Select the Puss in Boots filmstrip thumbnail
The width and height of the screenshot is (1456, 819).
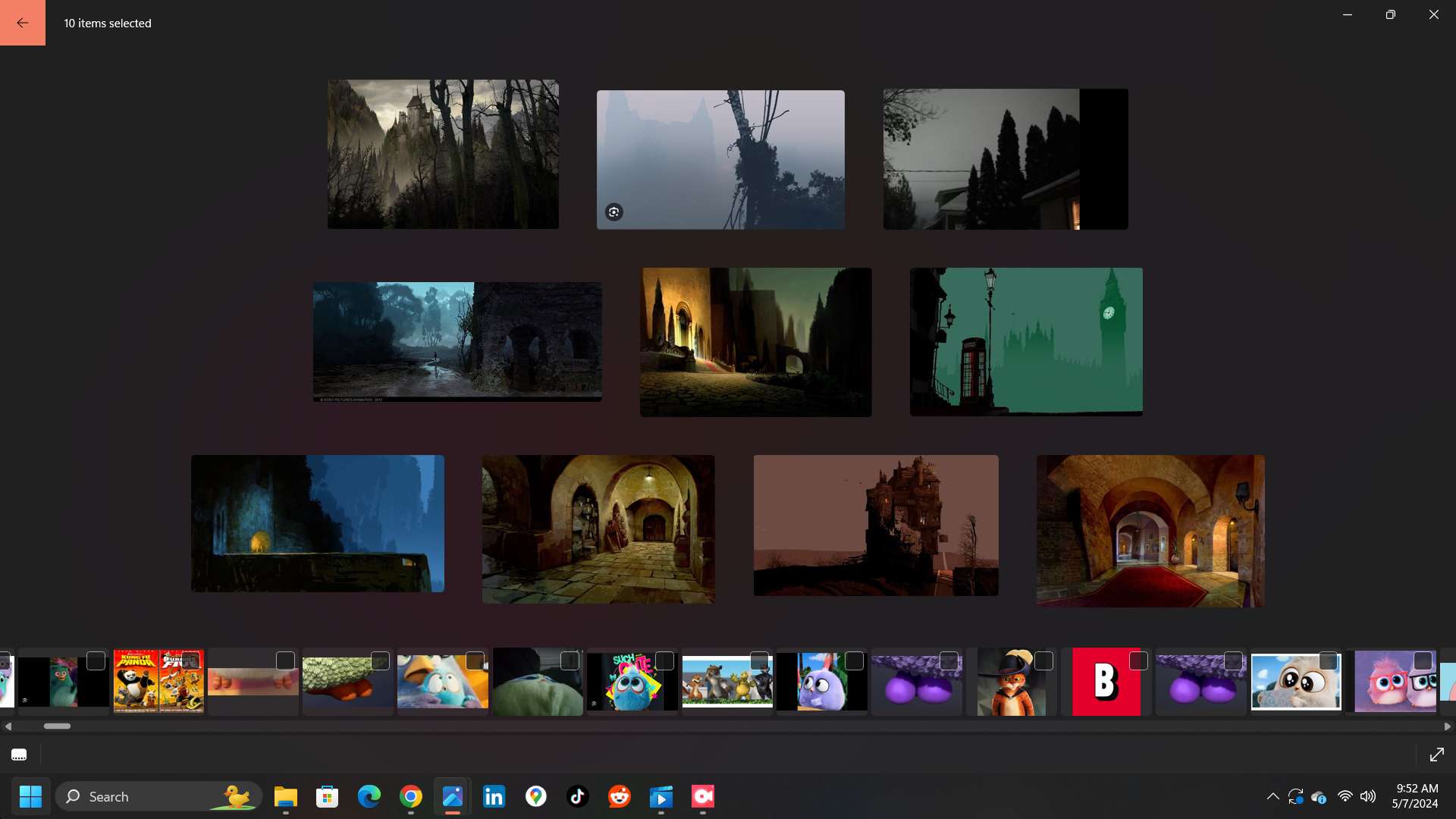click(1012, 682)
